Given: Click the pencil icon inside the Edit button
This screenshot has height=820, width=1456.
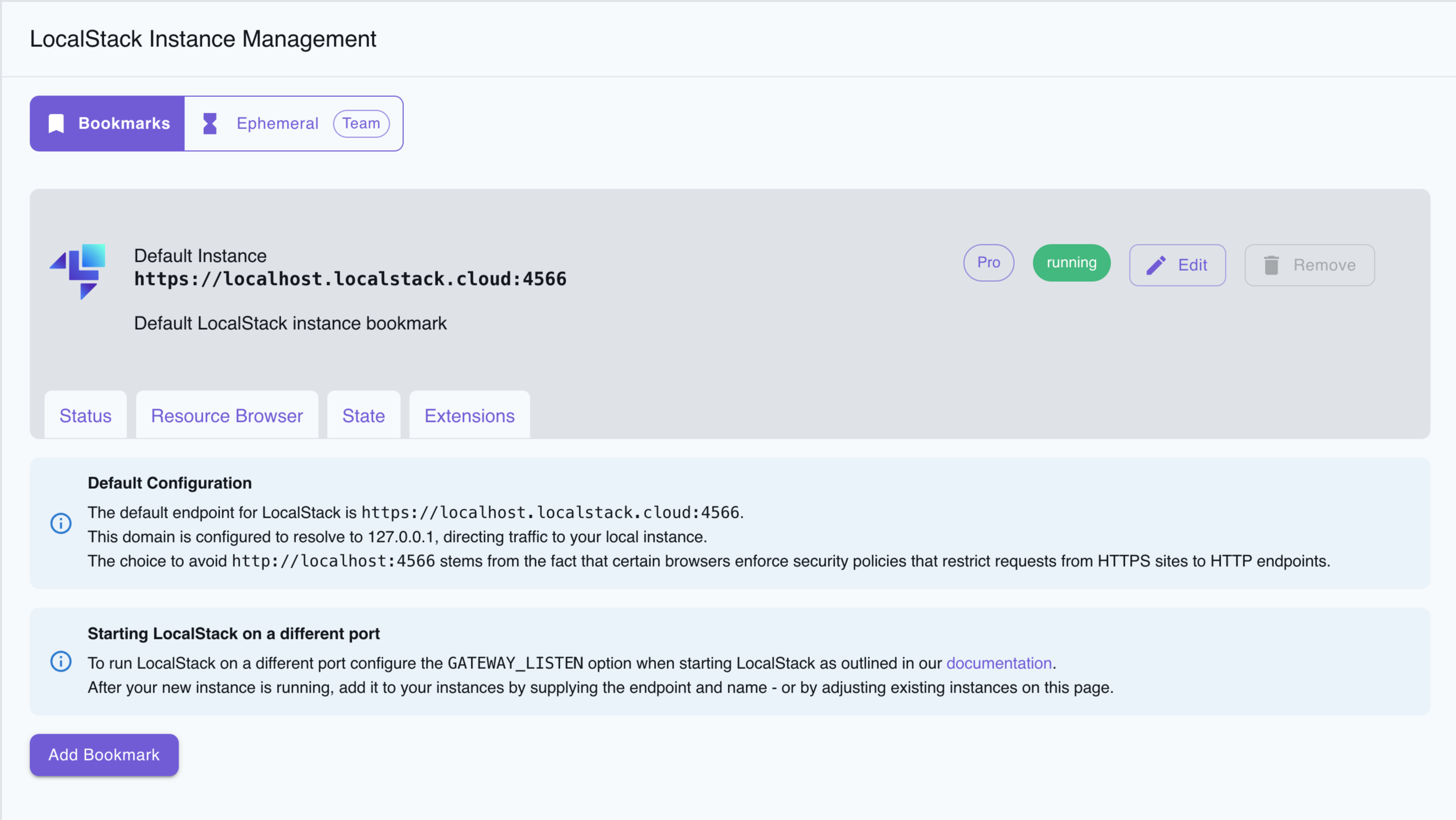Looking at the screenshot, I should click(1157, 264).
